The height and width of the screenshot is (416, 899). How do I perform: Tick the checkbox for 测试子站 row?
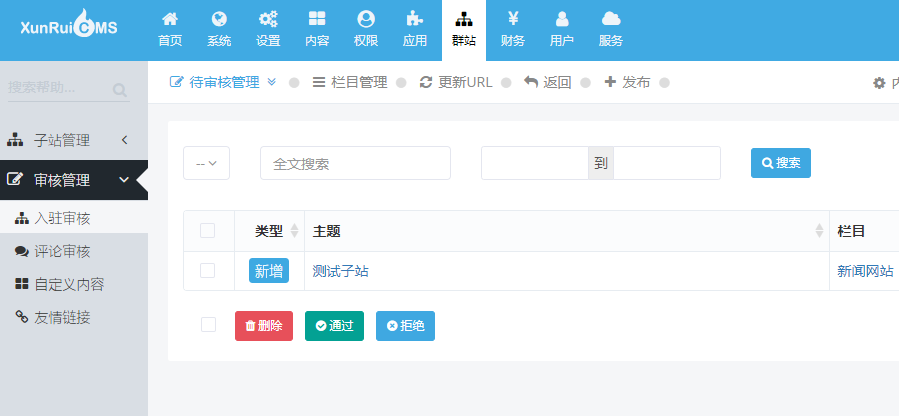tap(208, 270)
